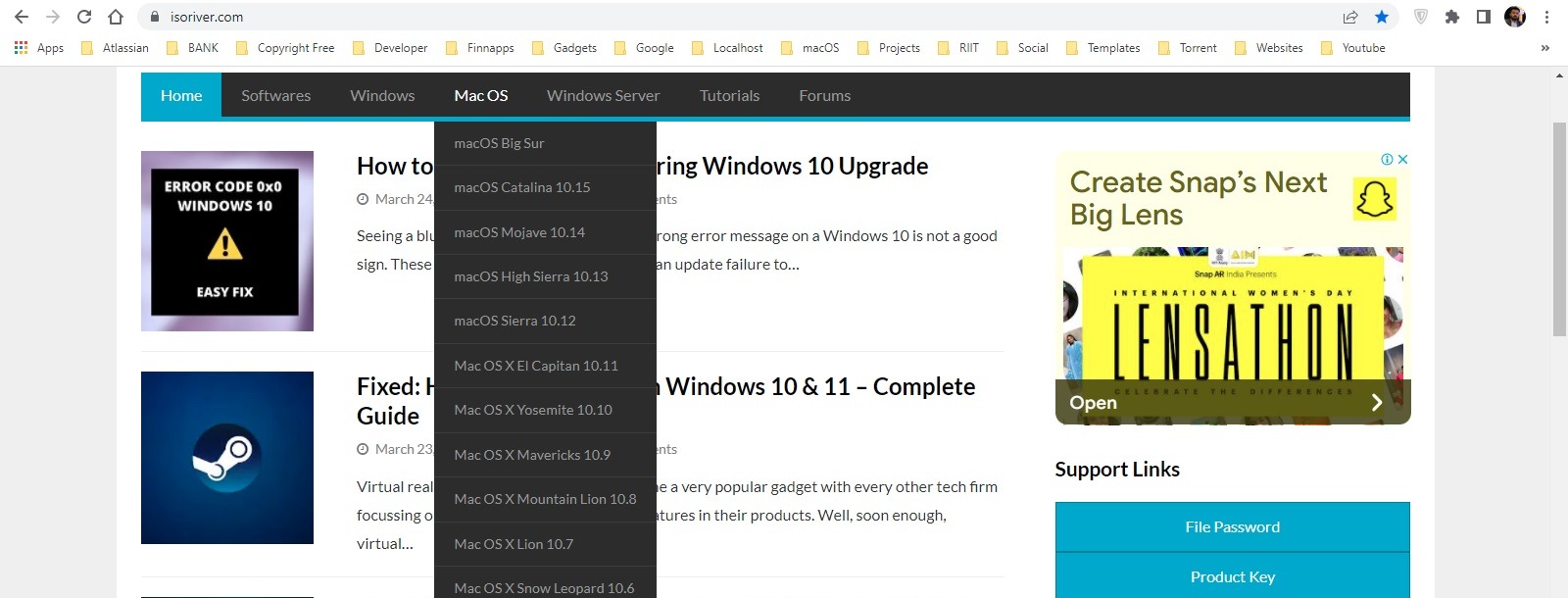Select macOS Catalina 10.15 menu entry

pos(545,187)
